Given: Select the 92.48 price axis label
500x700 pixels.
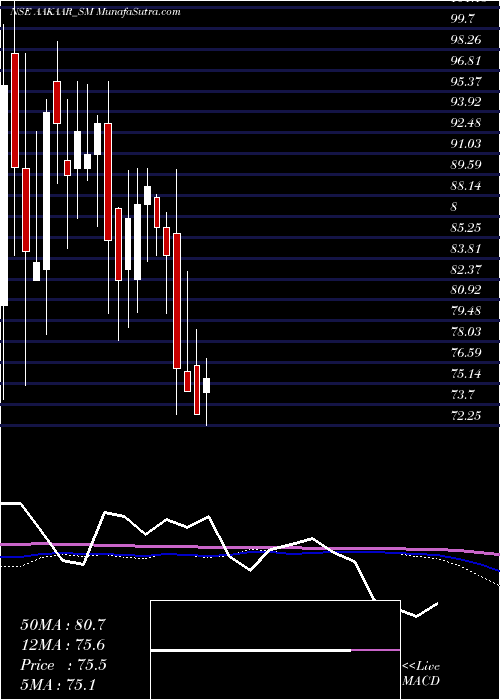Looking at the screenshot, I should (466, 123).
